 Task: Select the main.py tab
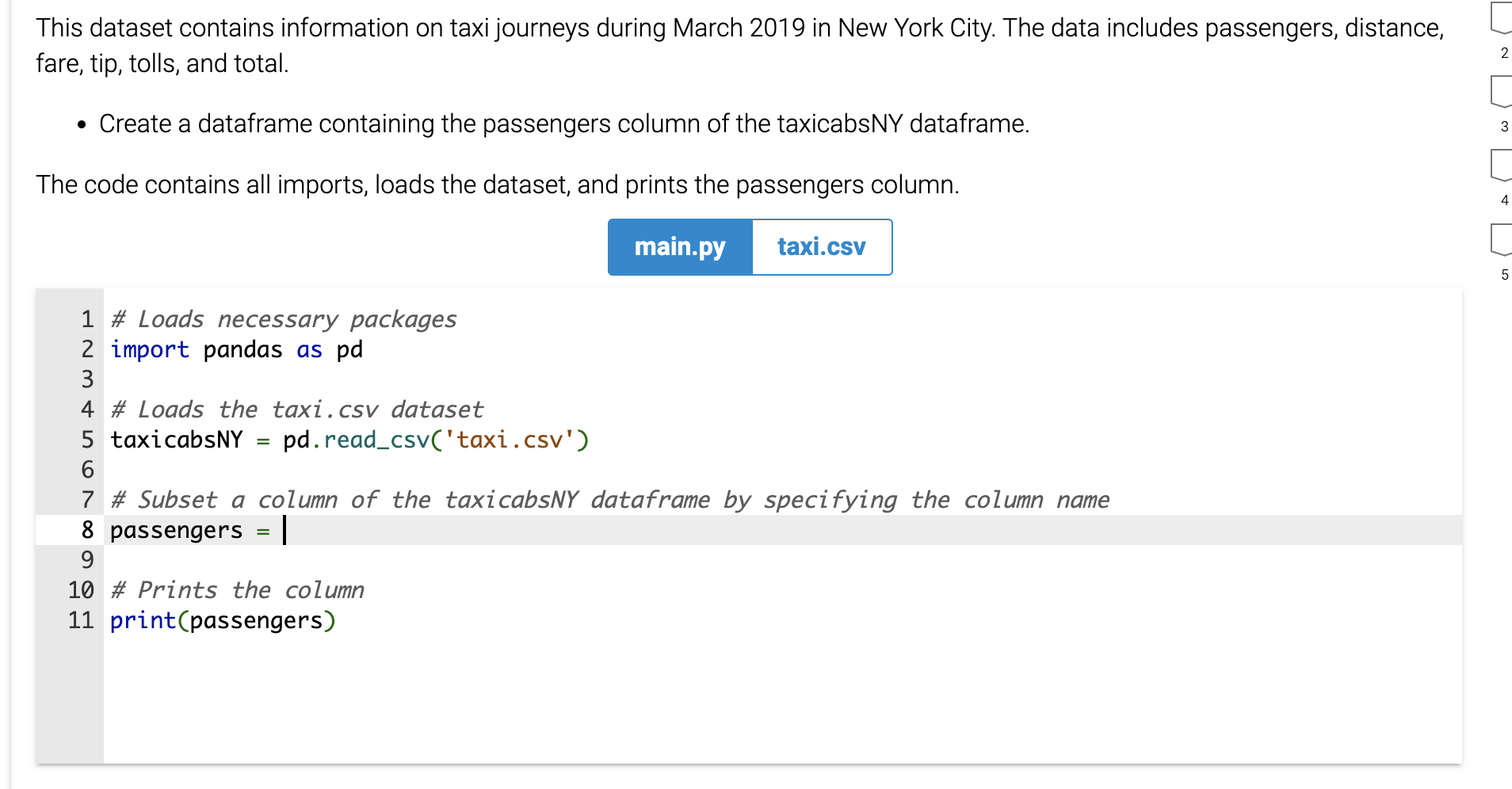click(679, 246)
